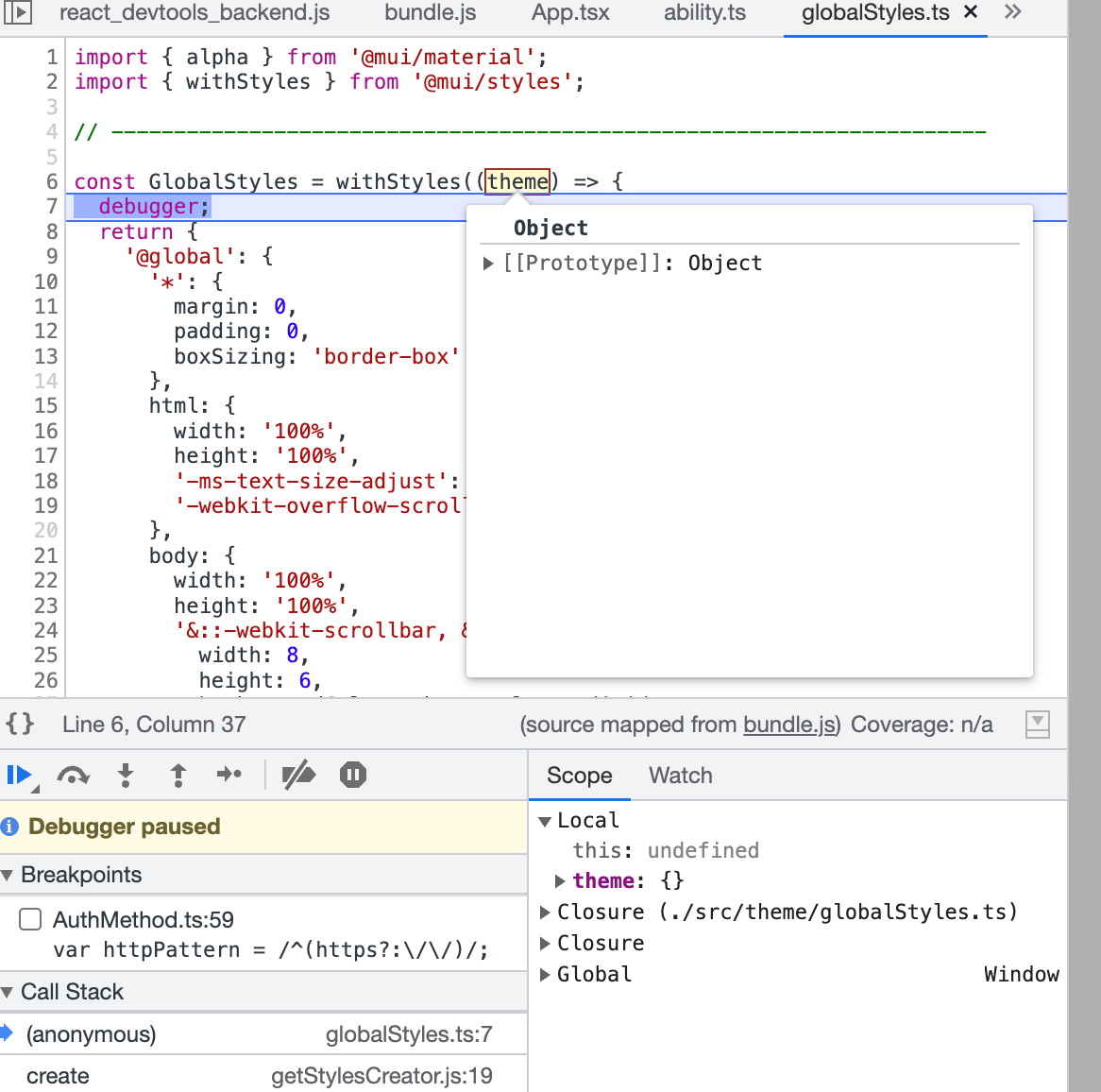Image resolution: width=1101 pixels, height=1092 pixels.
Task: Show the file navigator sidebar
Action: 18,13
